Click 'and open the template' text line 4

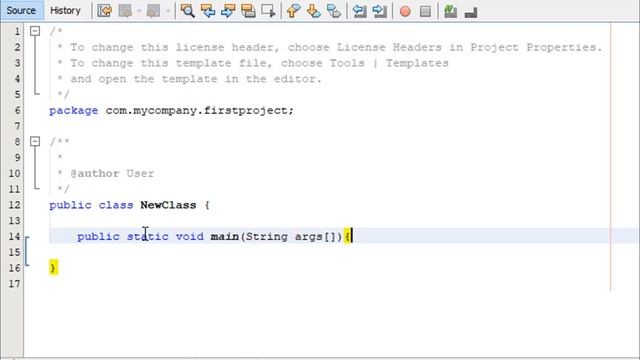pyautogui.click(x=144, y=79)
